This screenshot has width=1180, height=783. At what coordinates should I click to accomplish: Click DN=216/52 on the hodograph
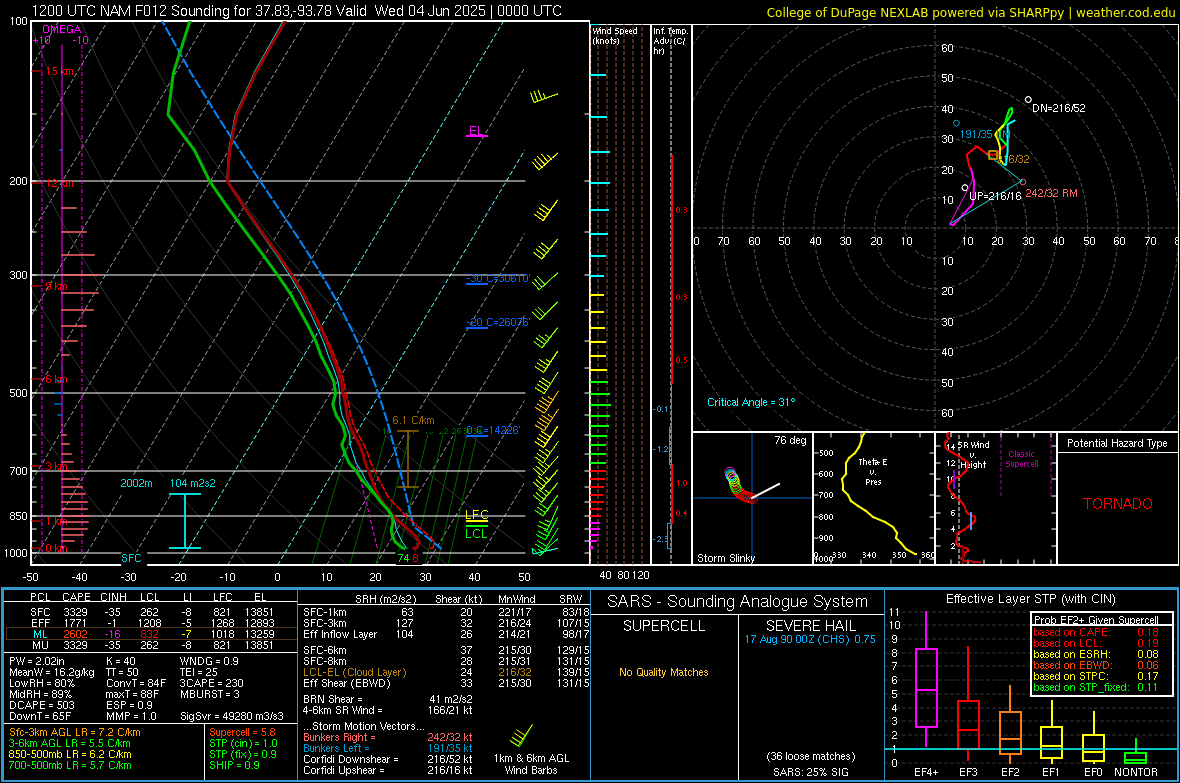1059,108
